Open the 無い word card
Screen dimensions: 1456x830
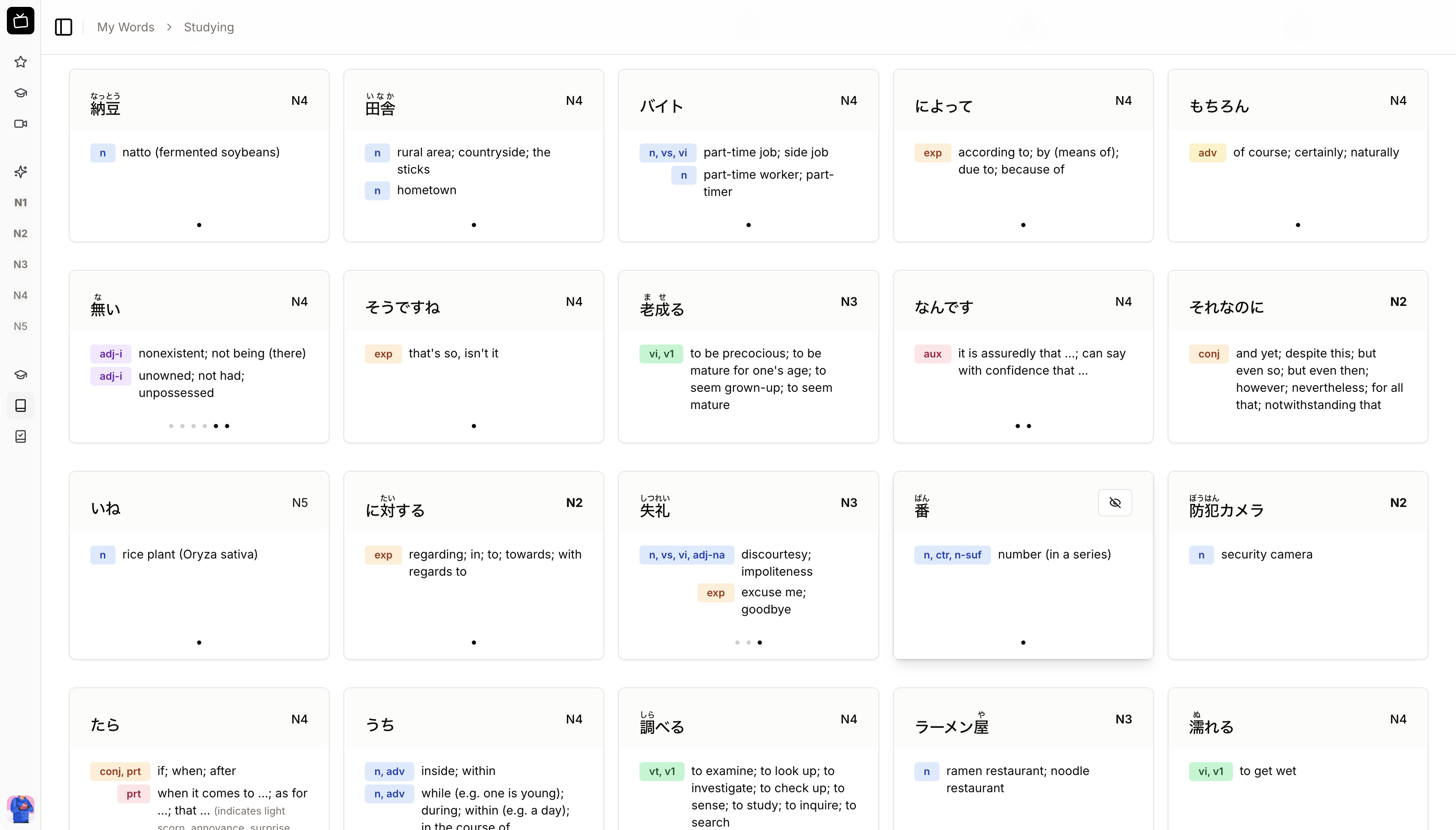click(x=199, y=356)
